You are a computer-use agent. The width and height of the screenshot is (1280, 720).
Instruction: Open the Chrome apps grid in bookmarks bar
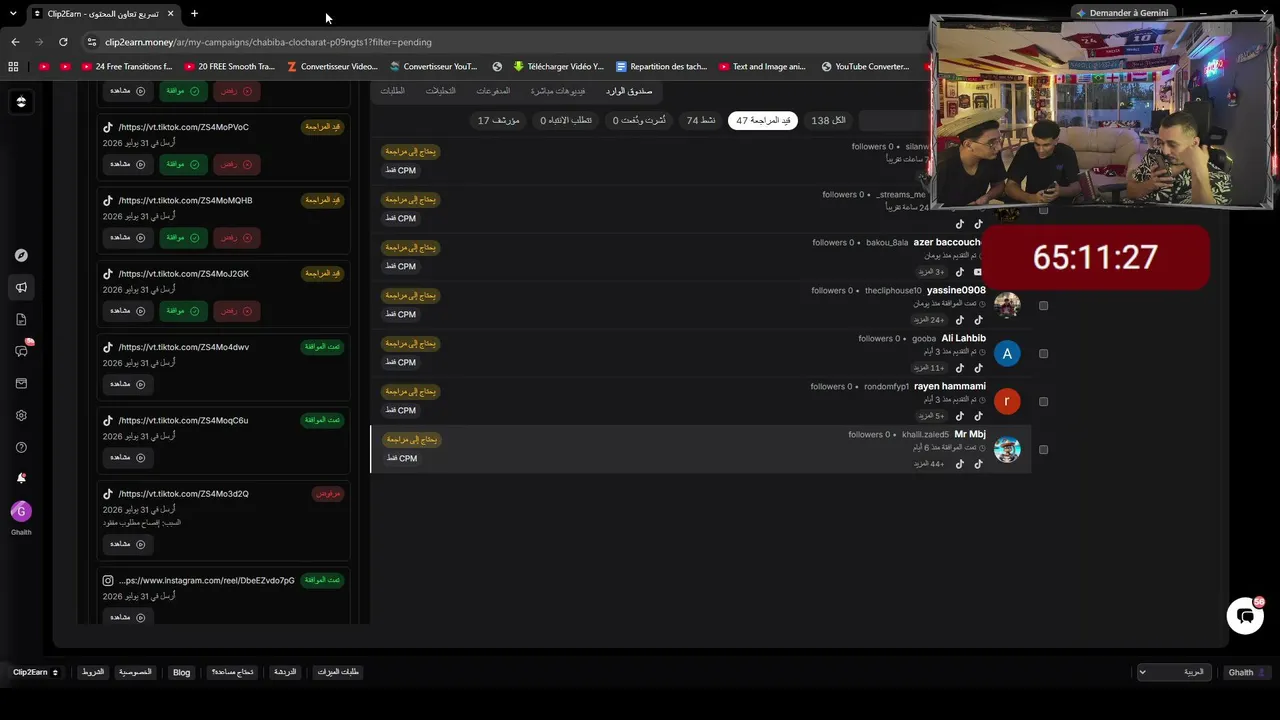coord(13,67)
